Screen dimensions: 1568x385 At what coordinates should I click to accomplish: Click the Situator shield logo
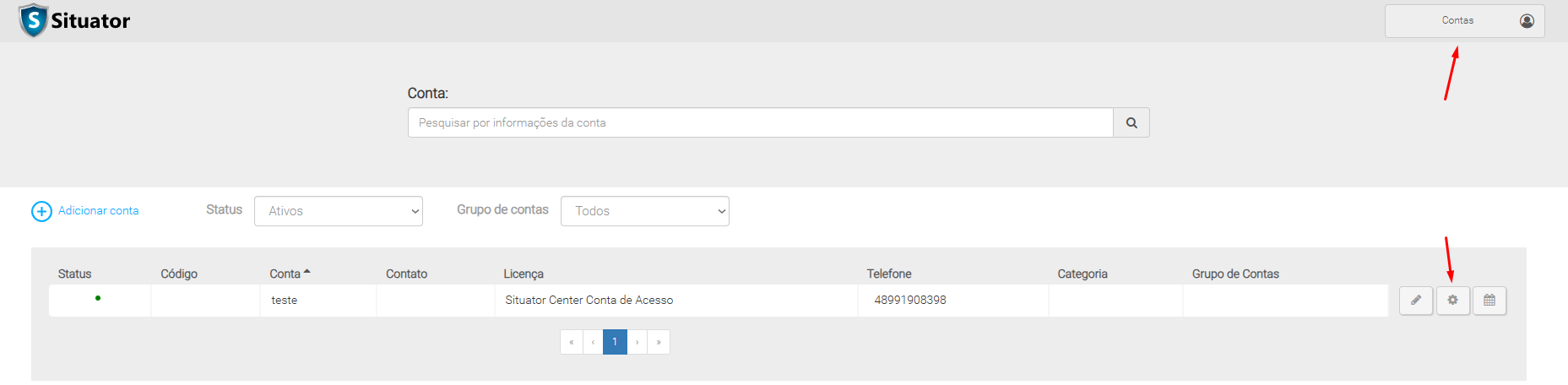(x=33, y=20)
